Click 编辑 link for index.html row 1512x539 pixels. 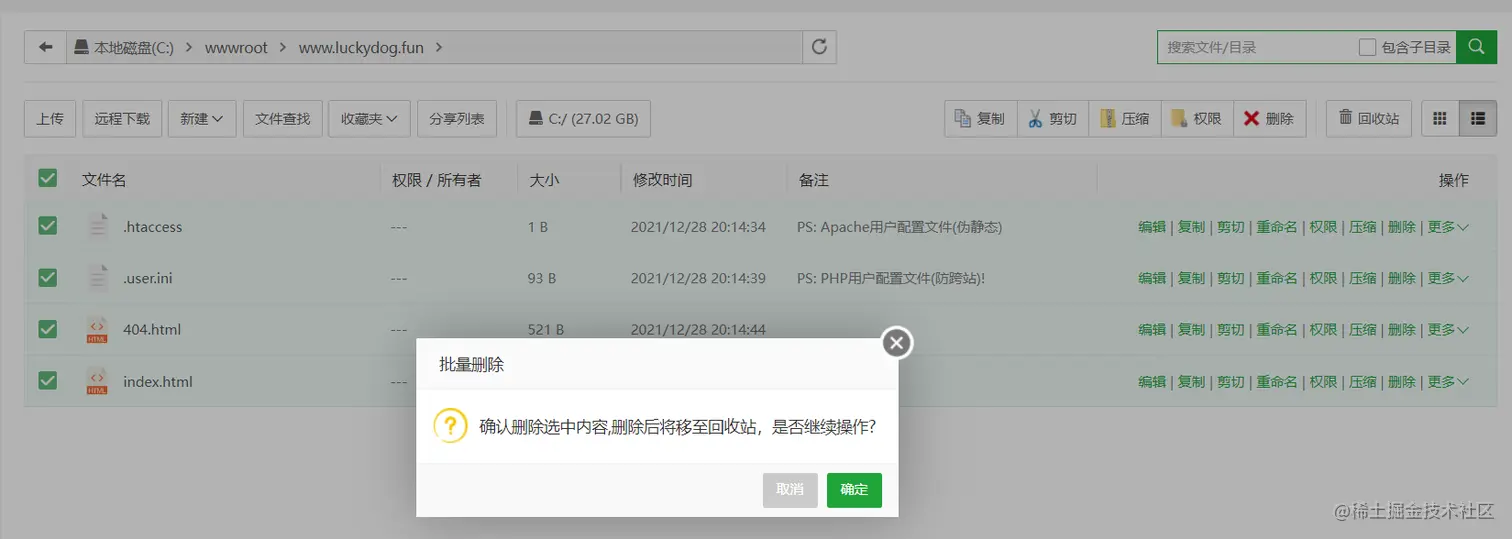pos(1152,382)
